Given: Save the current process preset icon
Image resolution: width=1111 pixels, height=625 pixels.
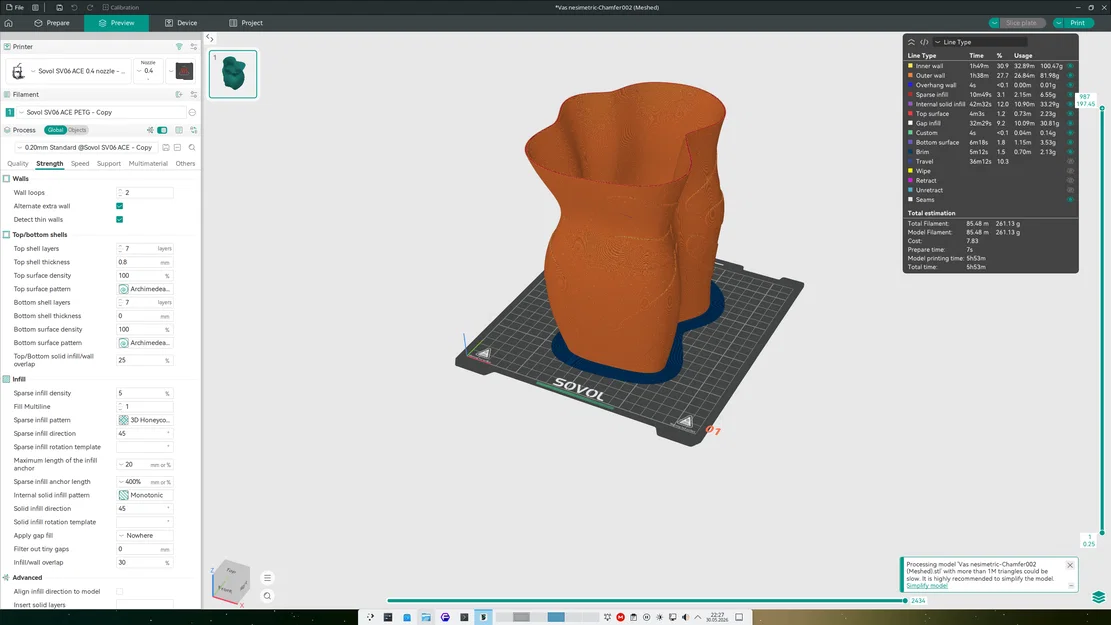Looking at the screenshot, I should point(166,147).
